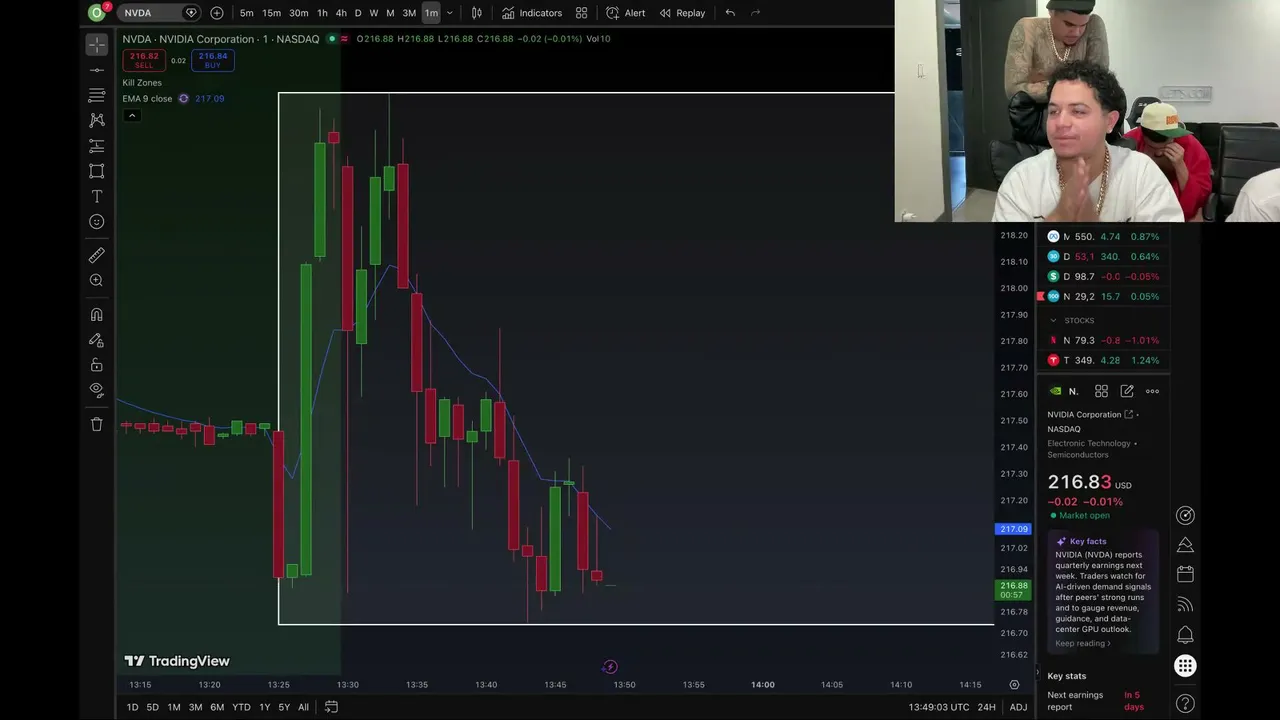Set date range to 5D
This screenshot has height=720, width=1280.
point(152,707)
